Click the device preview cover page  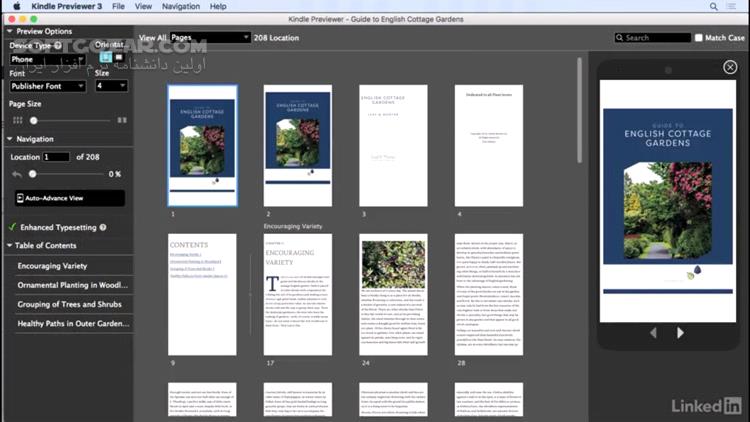point(668,201)
